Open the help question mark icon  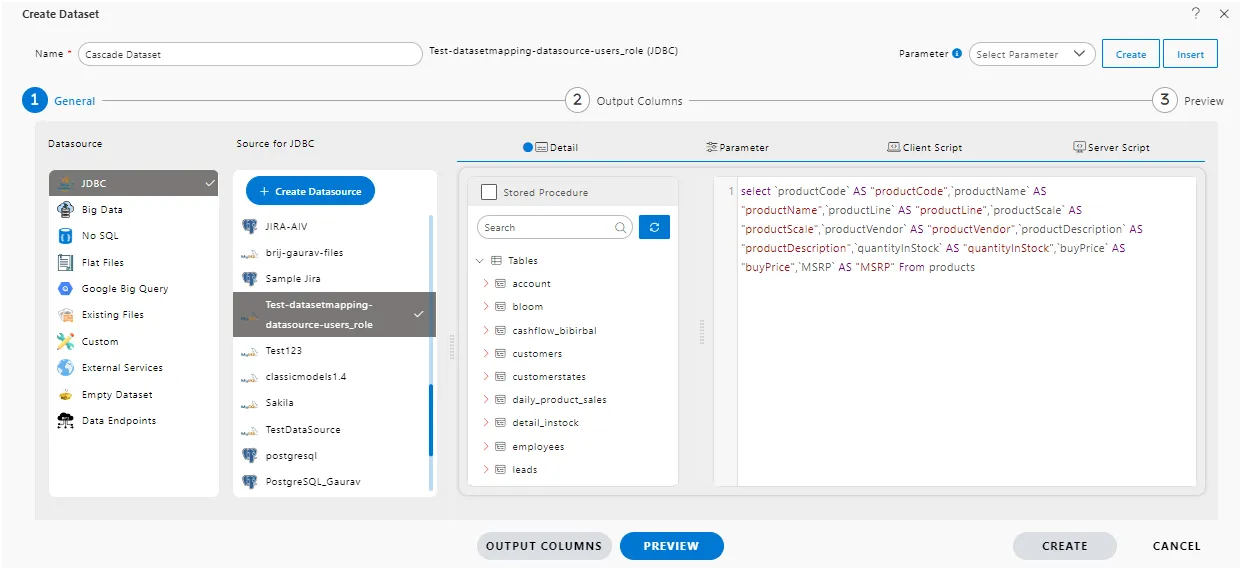(1195, 13)
